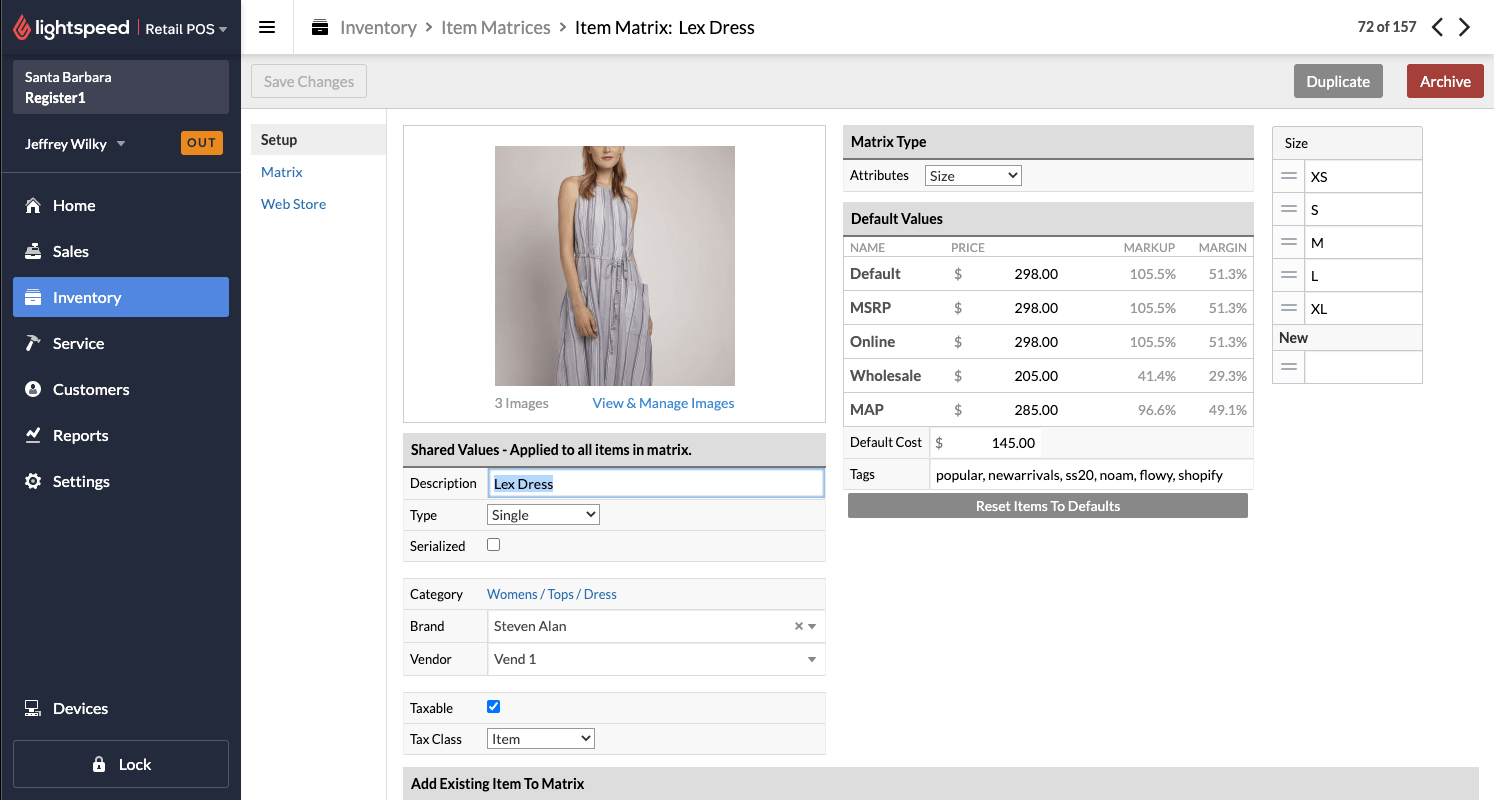Enable the Serialized checkbox

pyautogui.click(x=493, y=544)
